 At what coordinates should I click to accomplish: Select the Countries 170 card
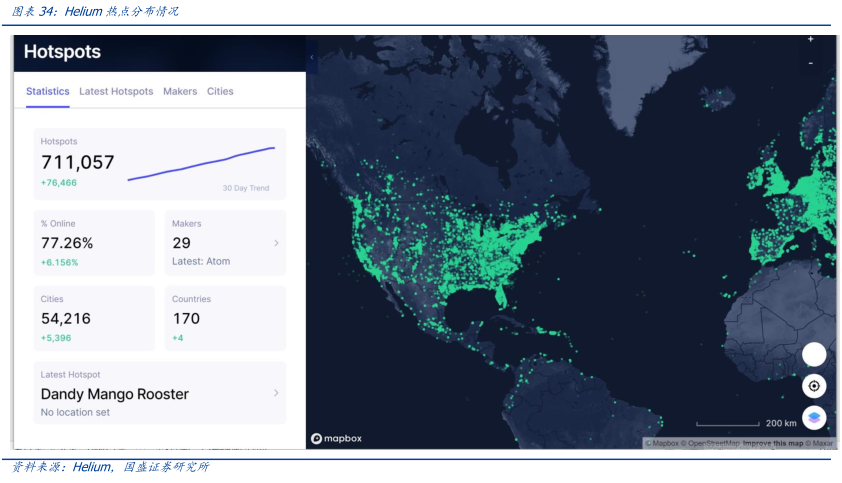point(226,318)
